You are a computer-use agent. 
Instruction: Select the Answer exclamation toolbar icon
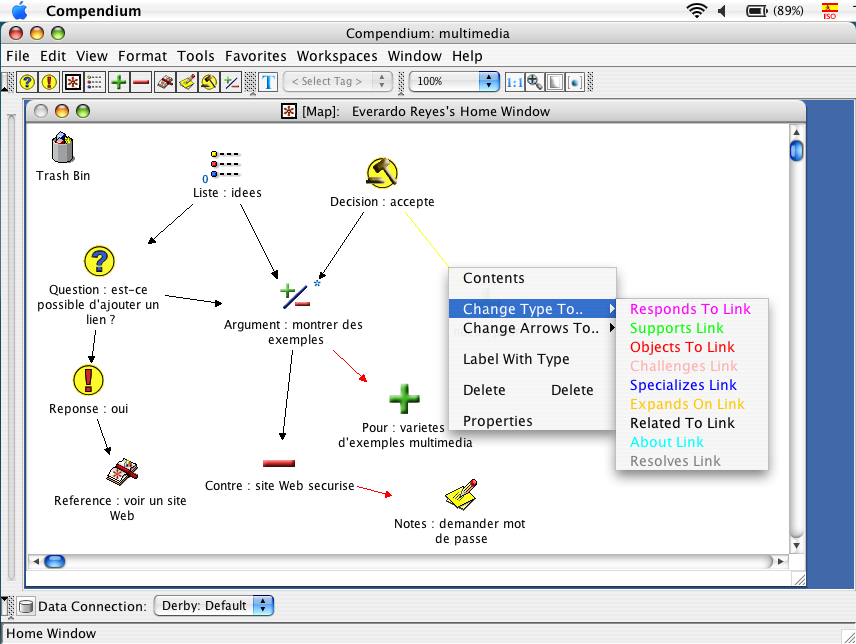point(50,82)
